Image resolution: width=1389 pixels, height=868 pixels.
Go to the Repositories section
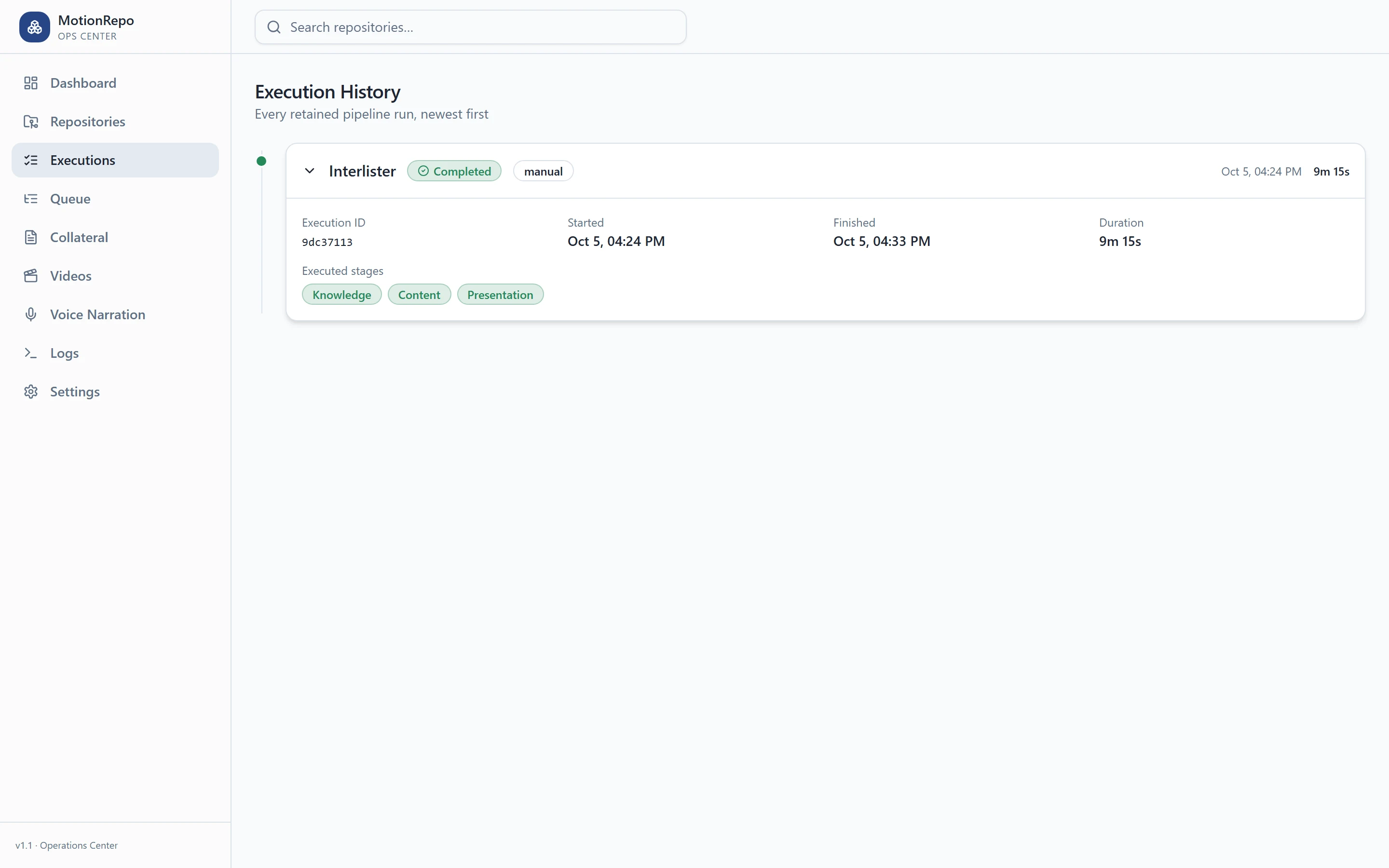pos(115,122)
